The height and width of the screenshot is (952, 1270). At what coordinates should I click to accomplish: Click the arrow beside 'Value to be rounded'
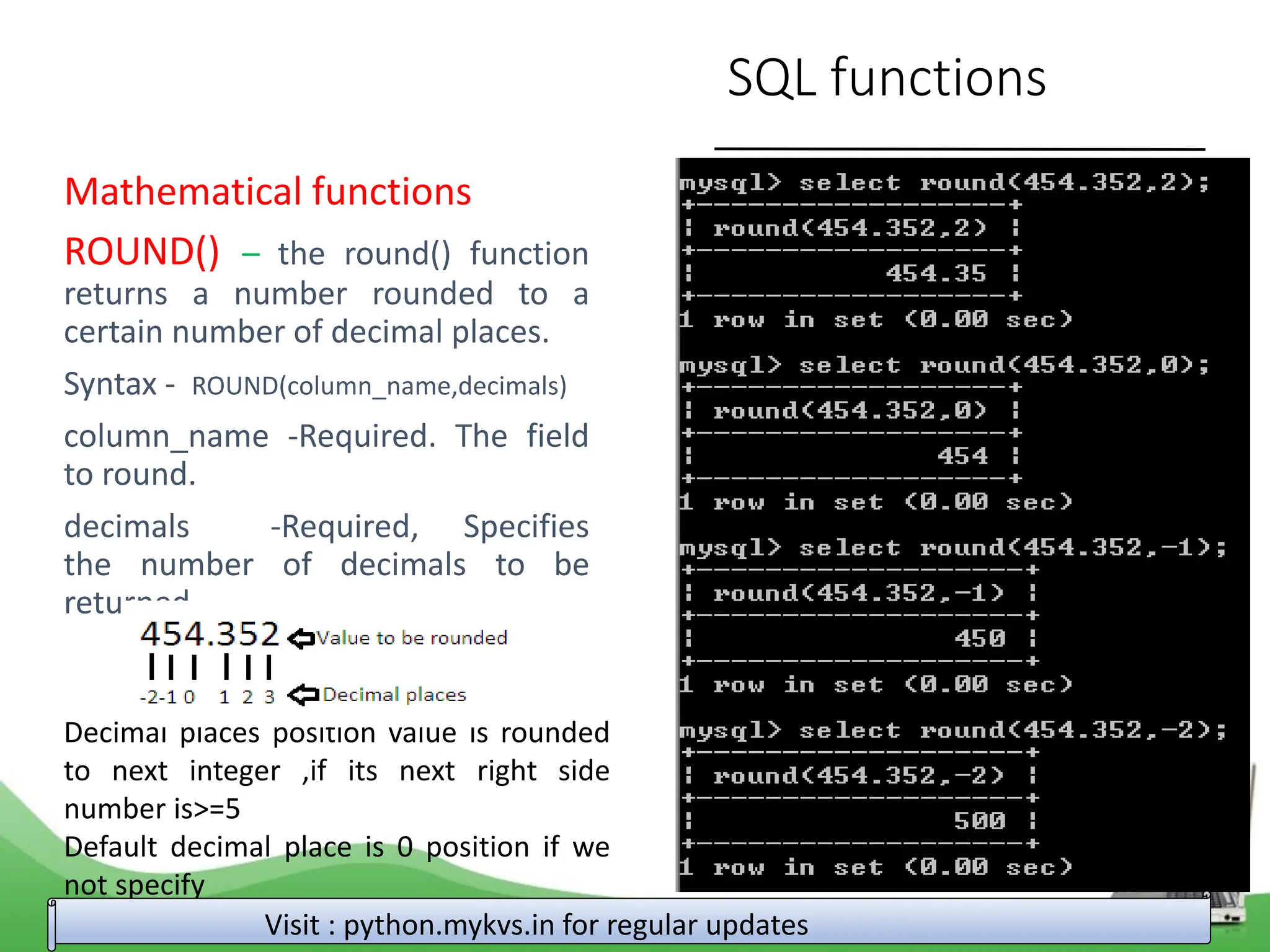pos(301,638)
